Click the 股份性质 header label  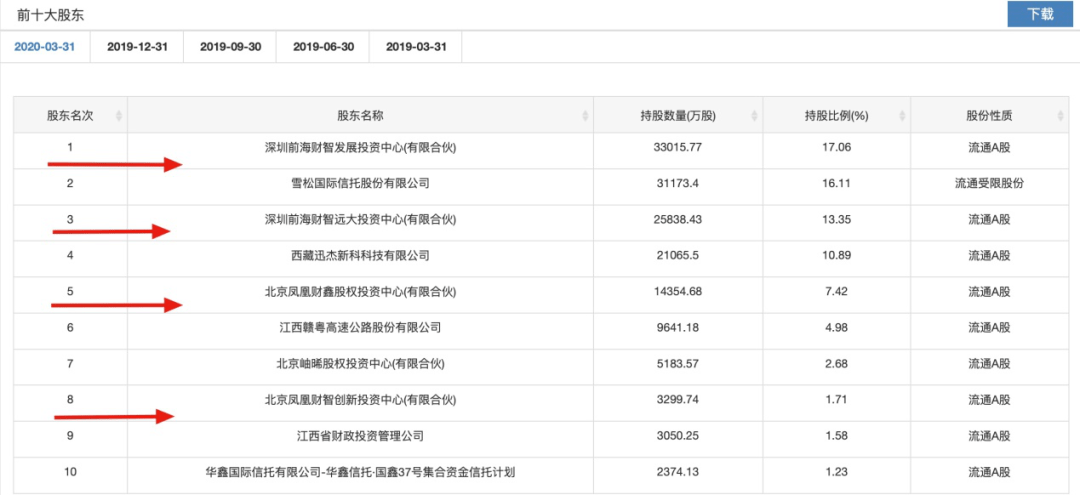pyautogui.click(x=989, y=116)
